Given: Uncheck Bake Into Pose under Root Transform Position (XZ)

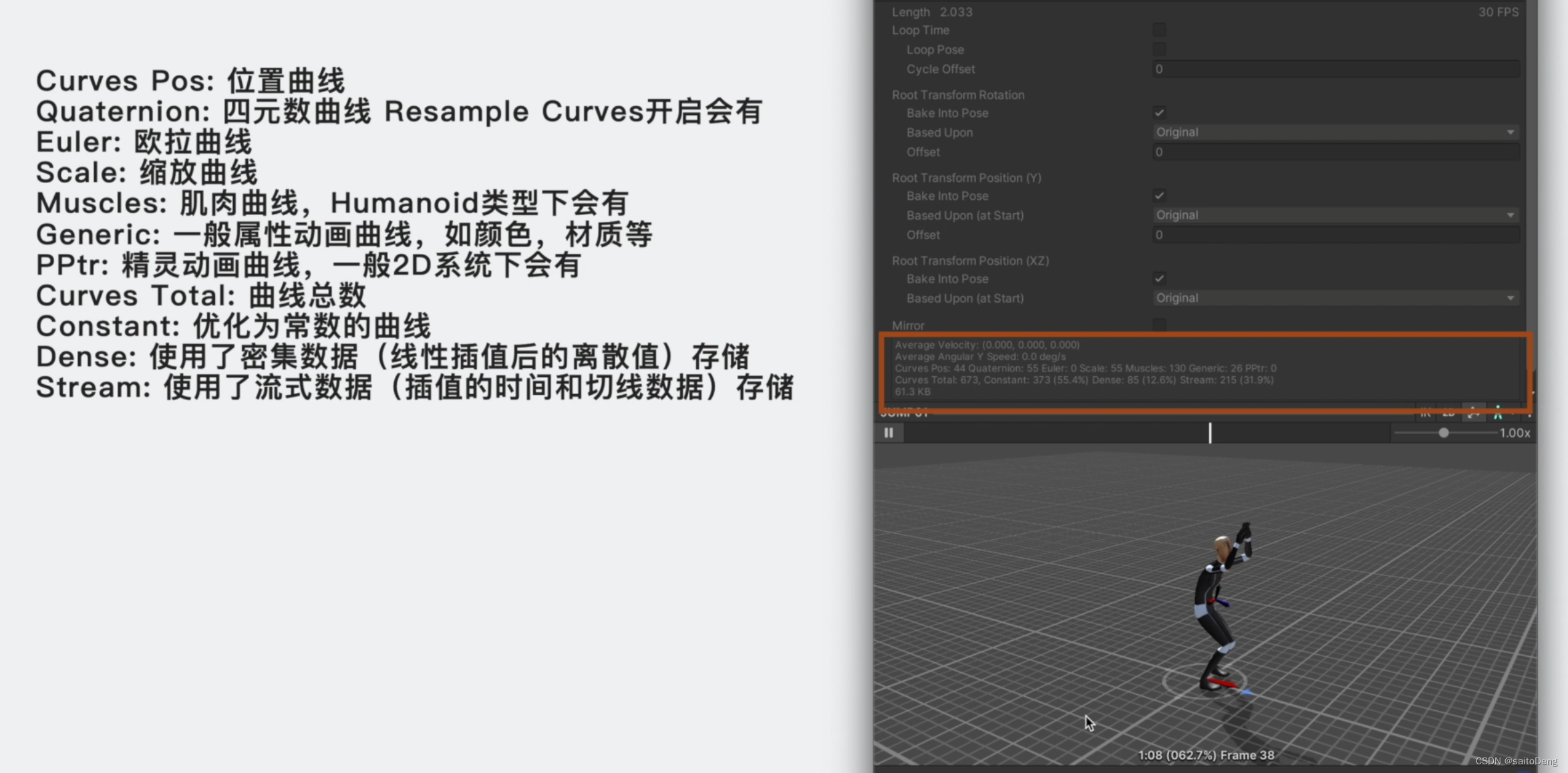Looking at the screenshot, I should 1159,279.
